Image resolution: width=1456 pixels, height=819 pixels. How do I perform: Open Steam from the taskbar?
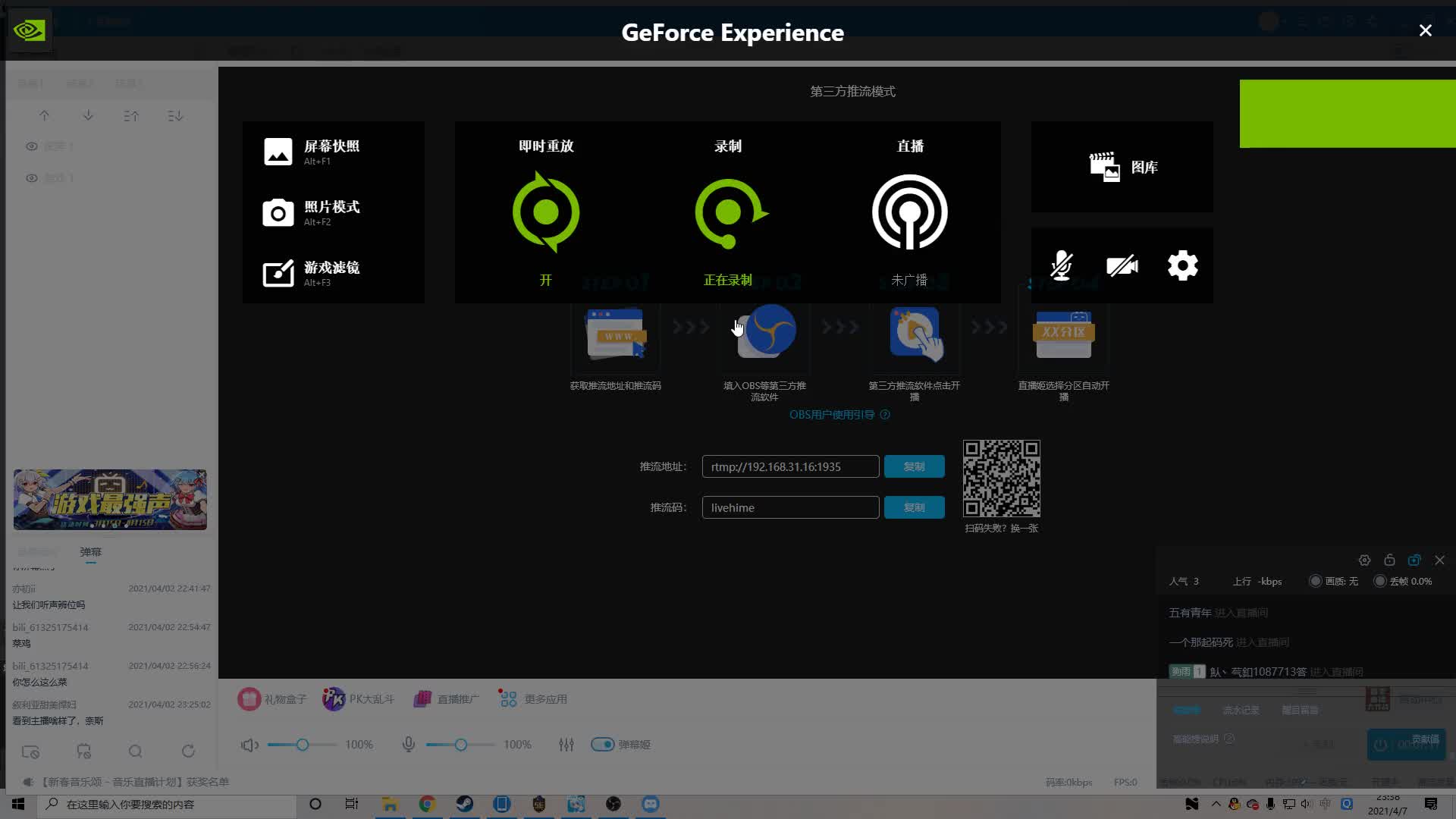[464, 804]
